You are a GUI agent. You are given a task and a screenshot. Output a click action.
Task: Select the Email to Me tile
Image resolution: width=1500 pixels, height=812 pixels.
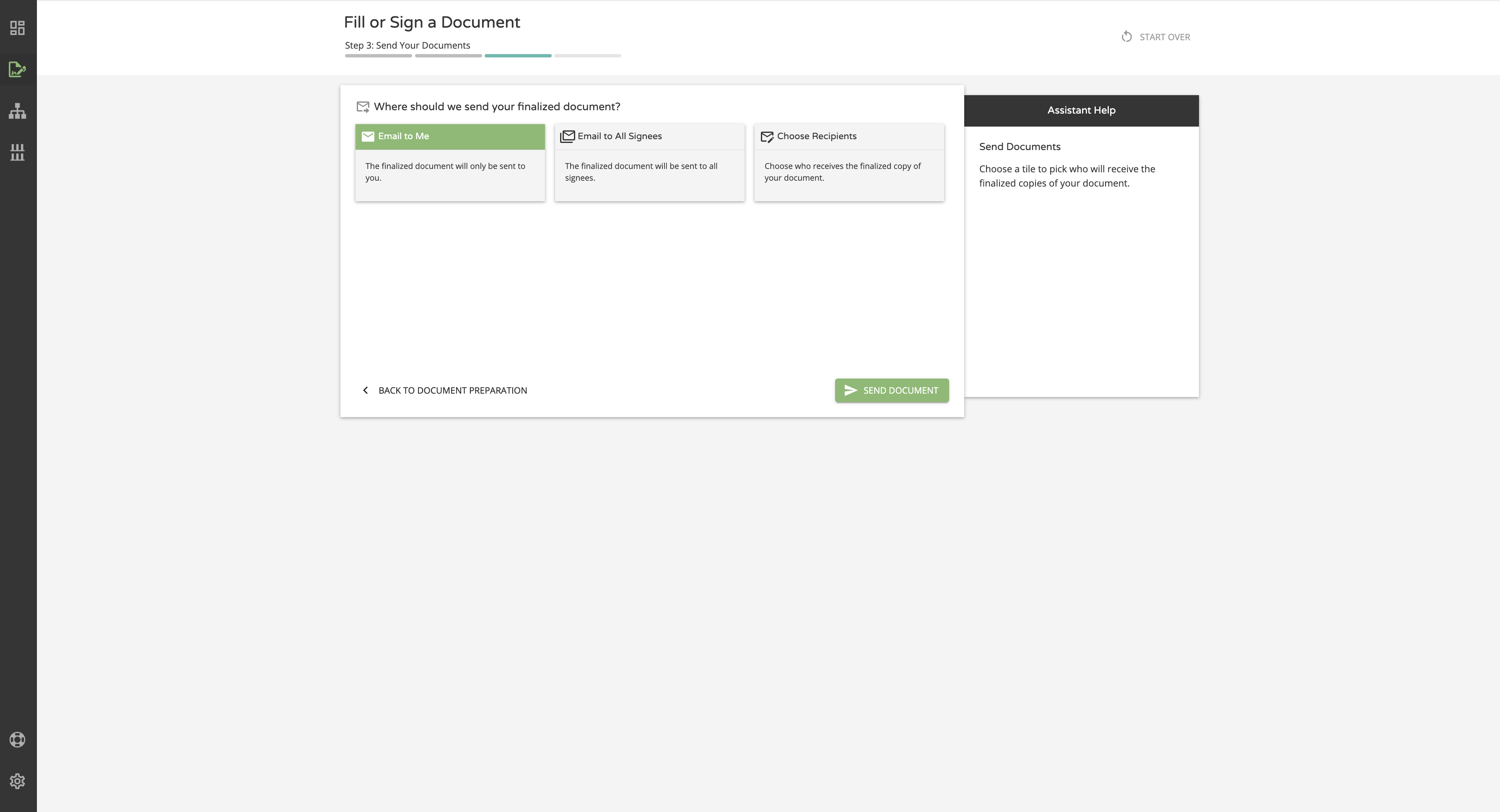coord(449,162)
